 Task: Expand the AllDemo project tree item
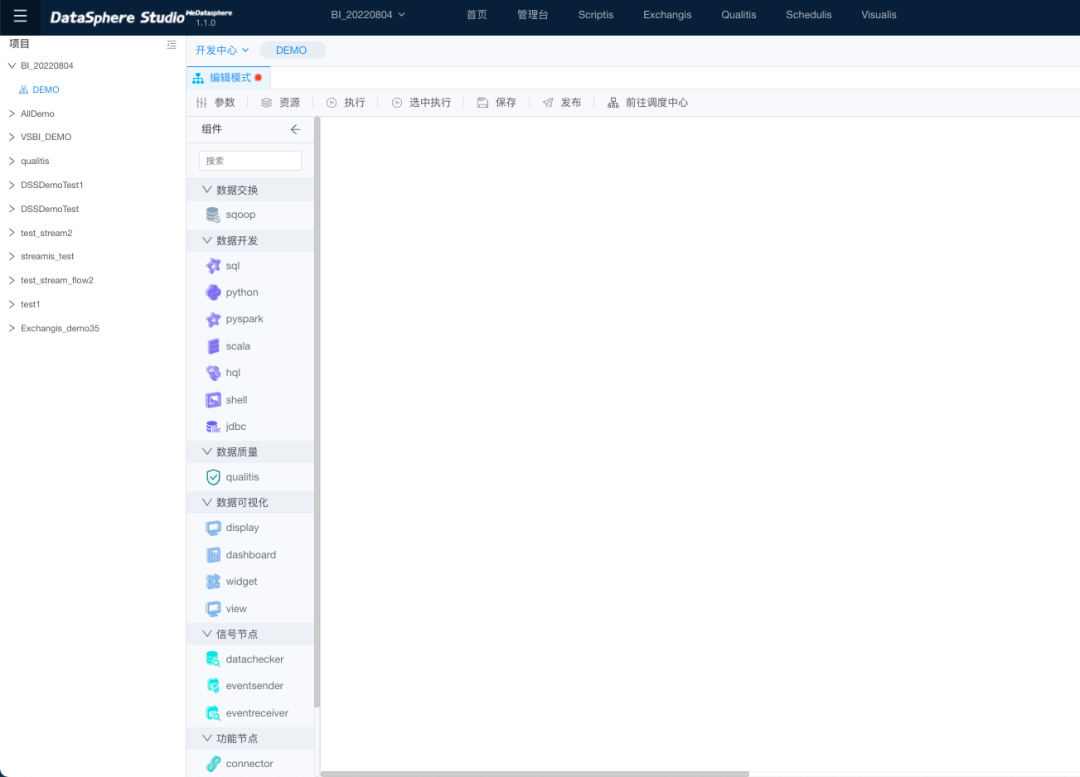12,114
